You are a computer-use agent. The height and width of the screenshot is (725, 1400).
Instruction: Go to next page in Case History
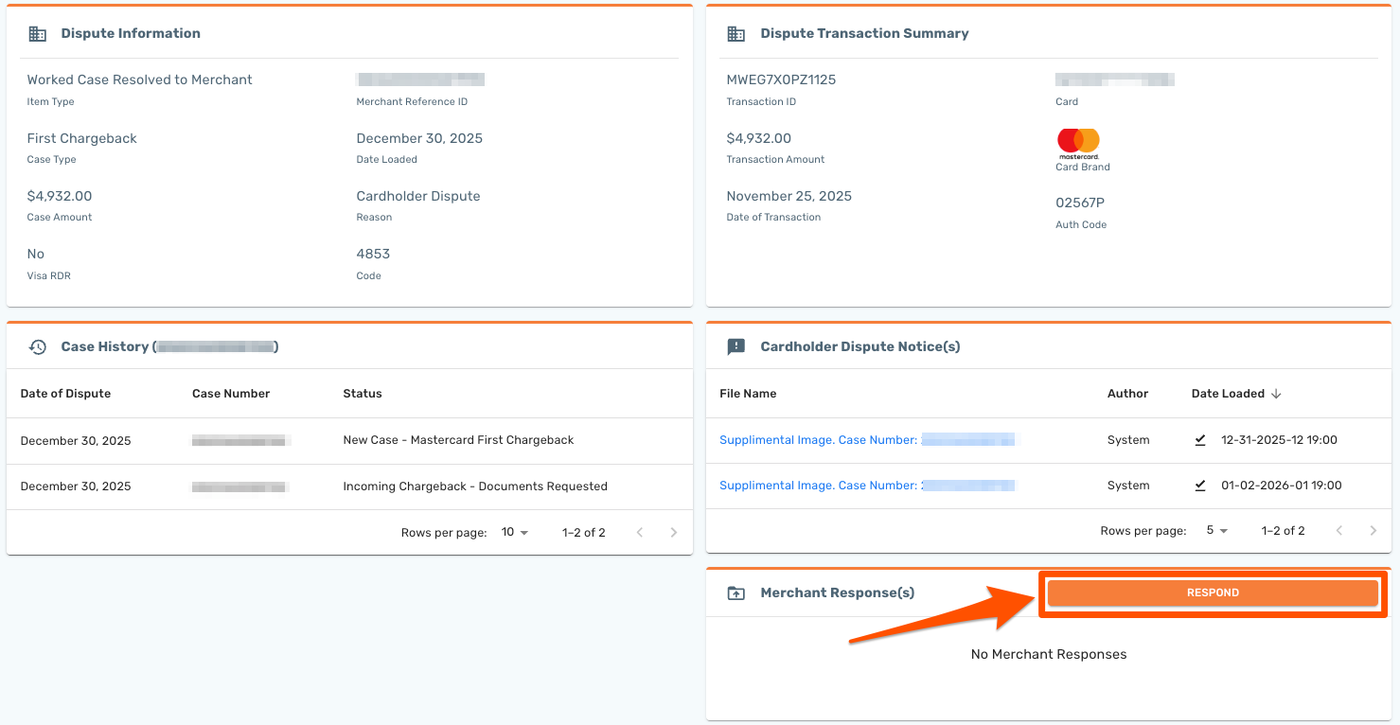pyautogui.click(x=674, y=532)
